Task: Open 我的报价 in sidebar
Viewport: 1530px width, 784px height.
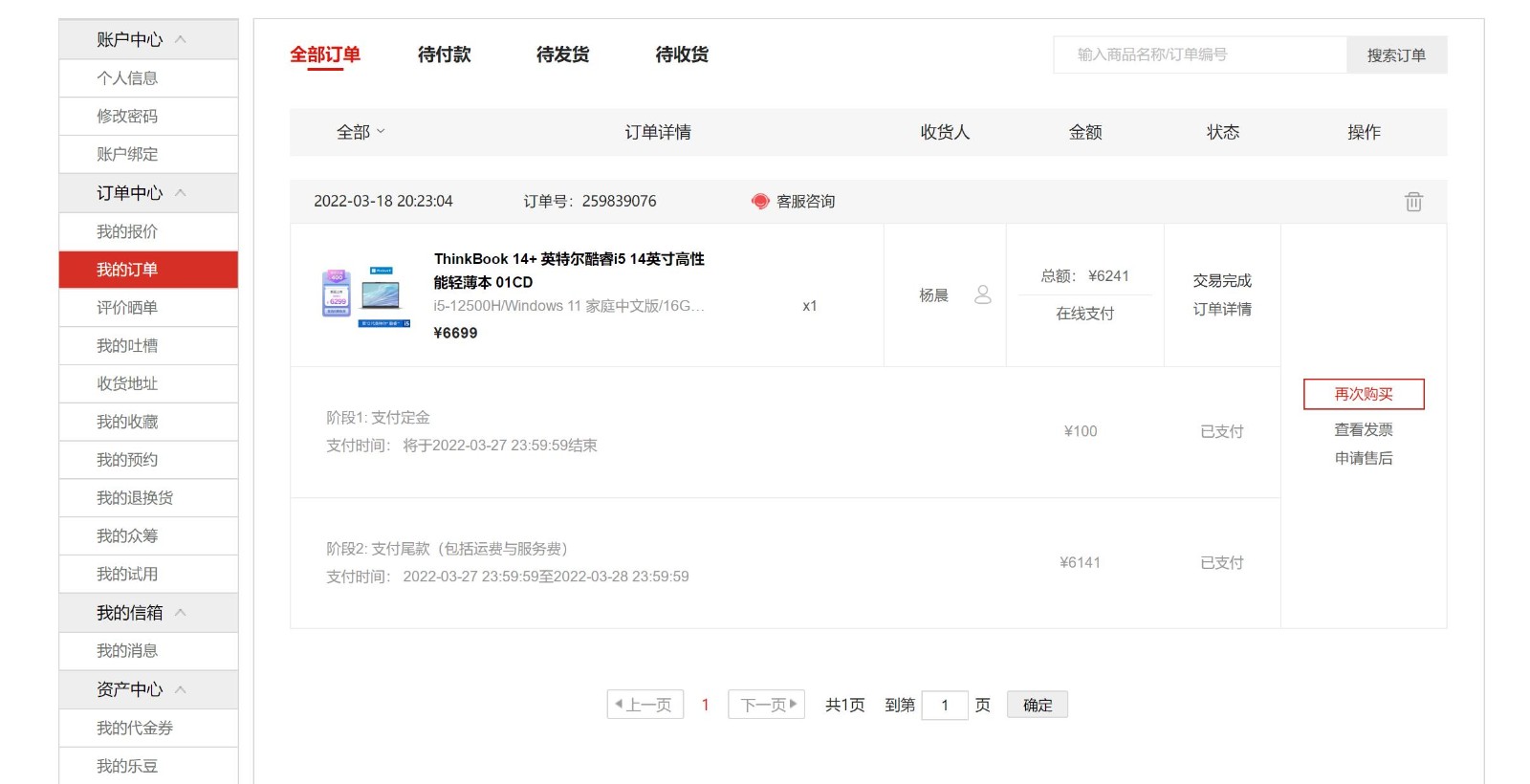Action: click(148, 231)
